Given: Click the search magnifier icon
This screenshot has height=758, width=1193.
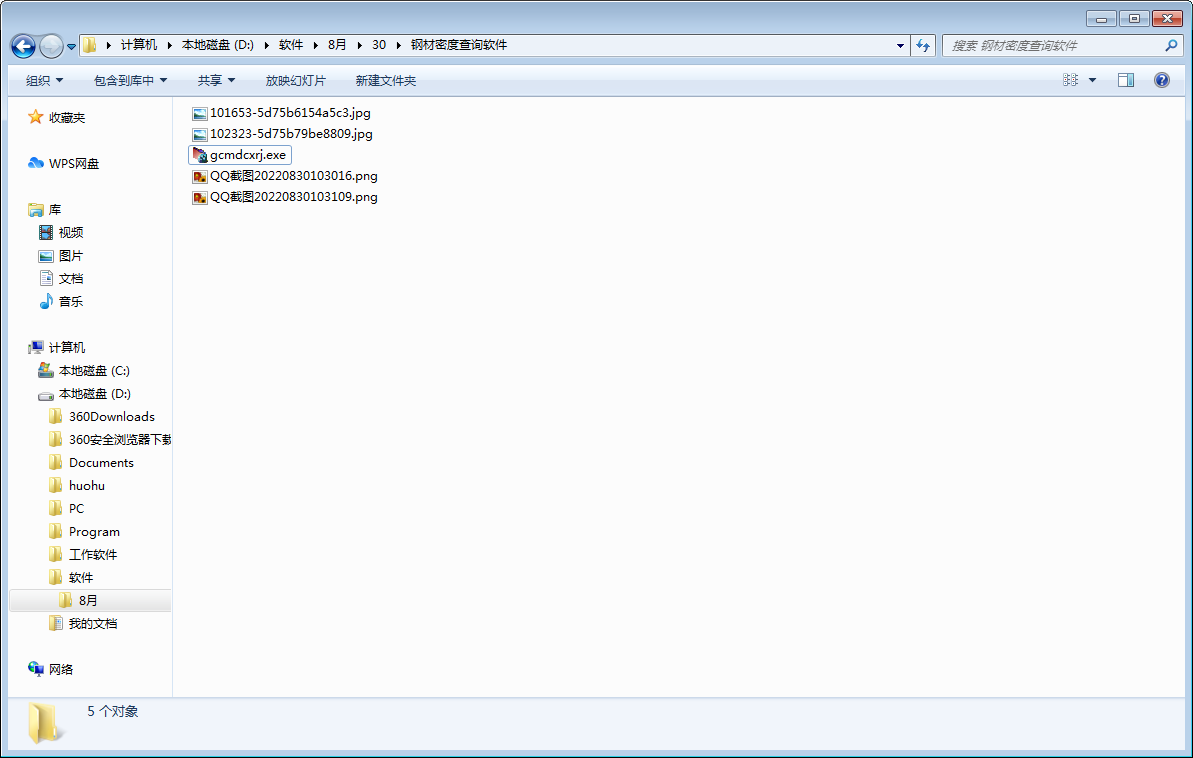Looking at the screenshot, I should [1171, 46].
